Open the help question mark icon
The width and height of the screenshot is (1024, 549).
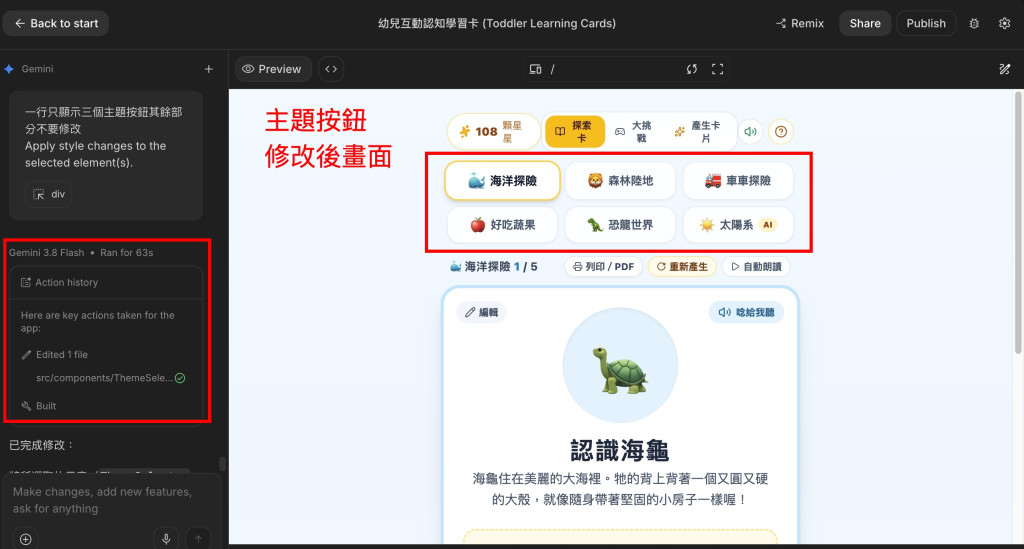coord(780,132)
